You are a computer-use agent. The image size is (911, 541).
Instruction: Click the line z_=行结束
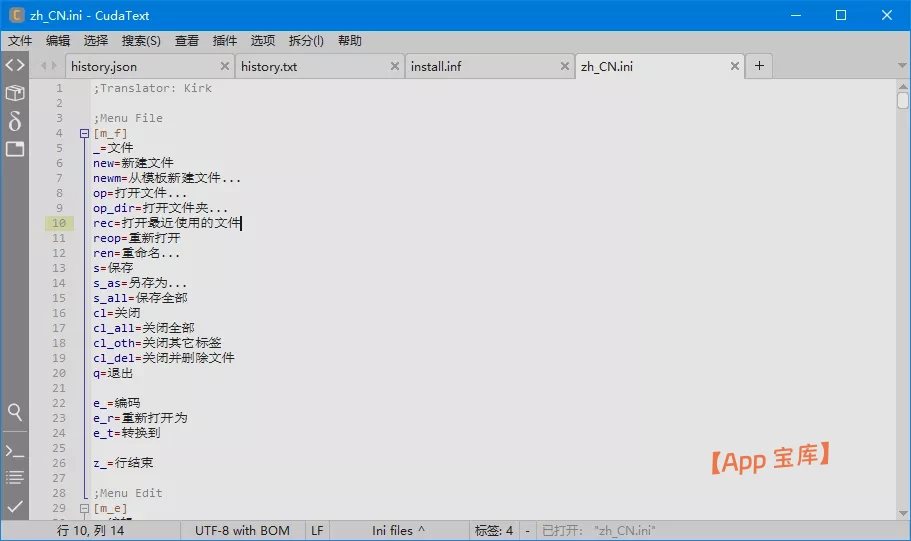click(x=123, y=463)
